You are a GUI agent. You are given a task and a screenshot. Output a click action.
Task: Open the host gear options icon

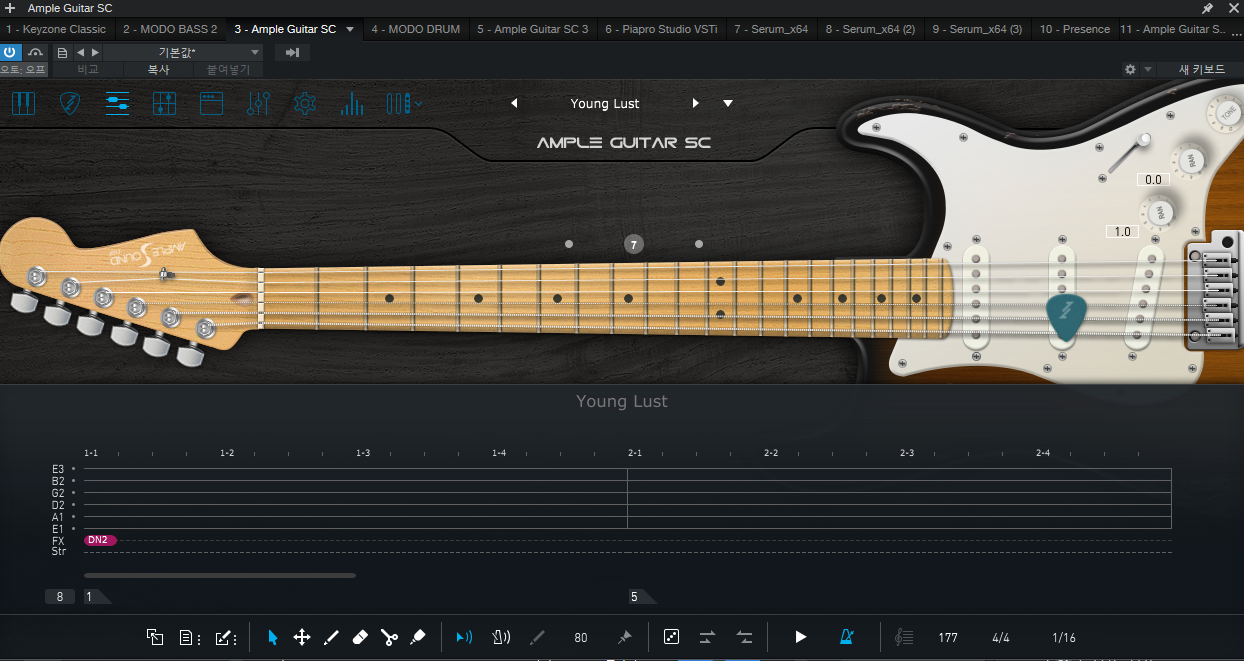click(x=1130, y=70)
